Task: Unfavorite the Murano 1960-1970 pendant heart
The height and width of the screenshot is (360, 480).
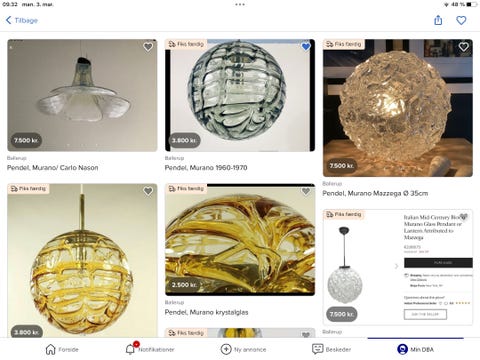Action: click(x=306, y=47)
